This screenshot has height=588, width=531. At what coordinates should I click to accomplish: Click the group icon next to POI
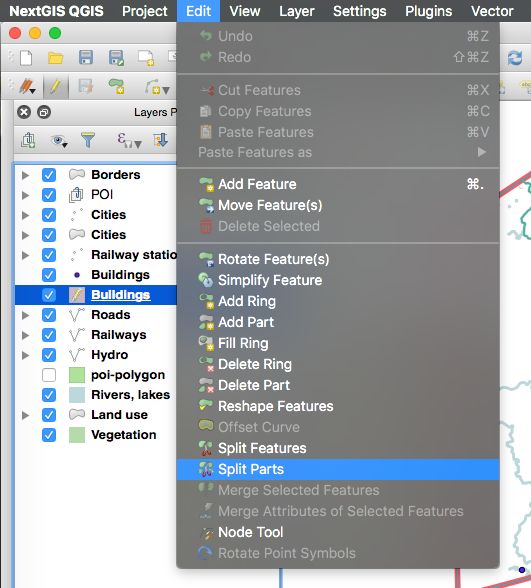(x=76, y=195)
